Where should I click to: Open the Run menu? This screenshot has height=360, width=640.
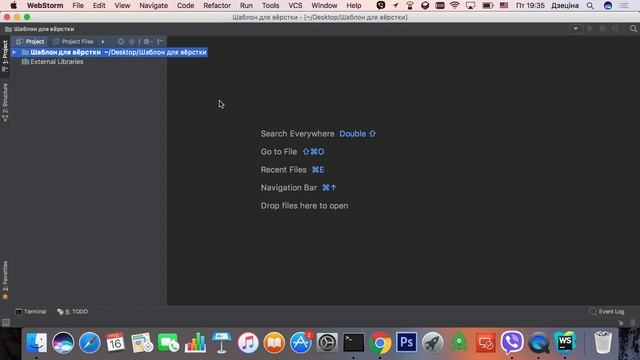point(246,6)
